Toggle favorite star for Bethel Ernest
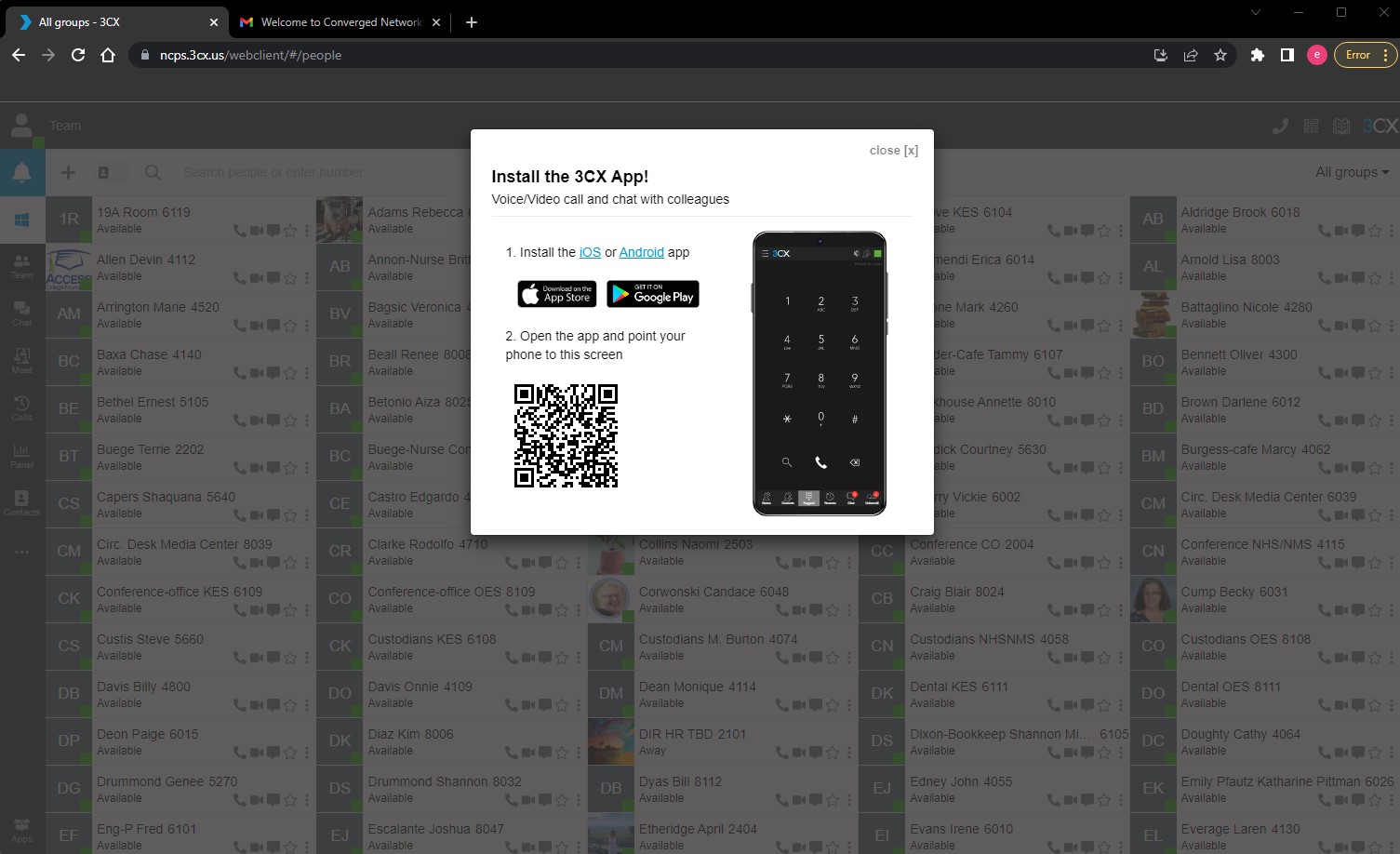 click(290, 420)
